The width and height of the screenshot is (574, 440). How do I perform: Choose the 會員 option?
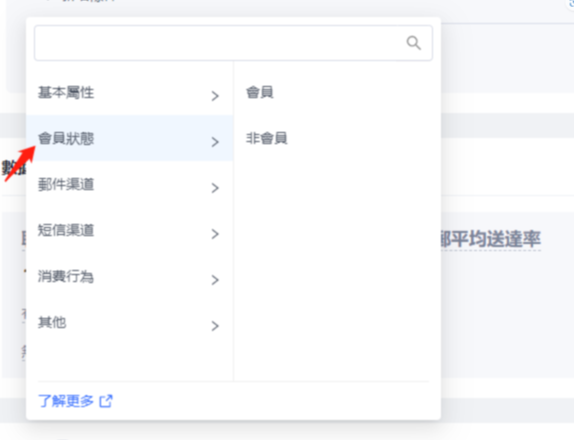tap(260, 92)
